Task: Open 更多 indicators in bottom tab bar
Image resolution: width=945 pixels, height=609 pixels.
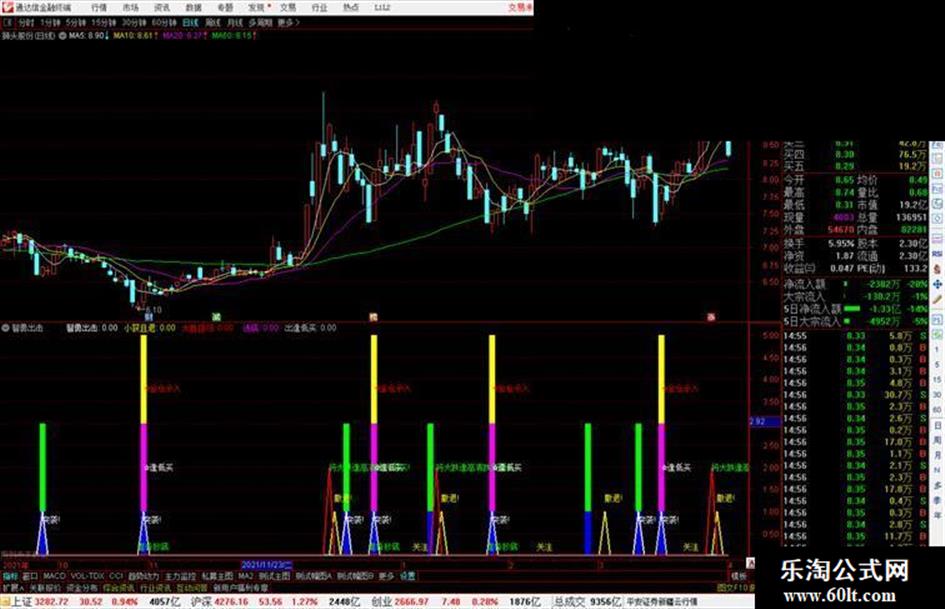Action: point(386,576)
